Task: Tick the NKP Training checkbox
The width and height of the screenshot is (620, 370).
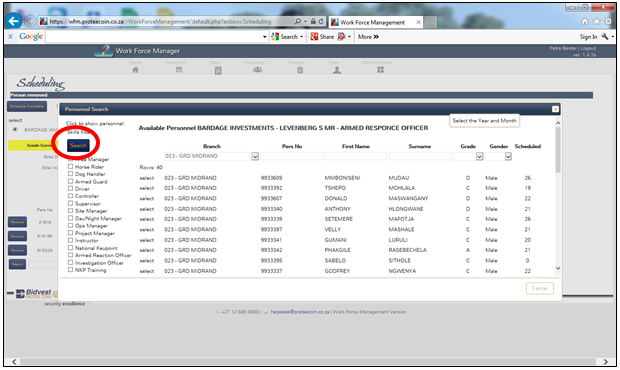Action: click(70, 270)
